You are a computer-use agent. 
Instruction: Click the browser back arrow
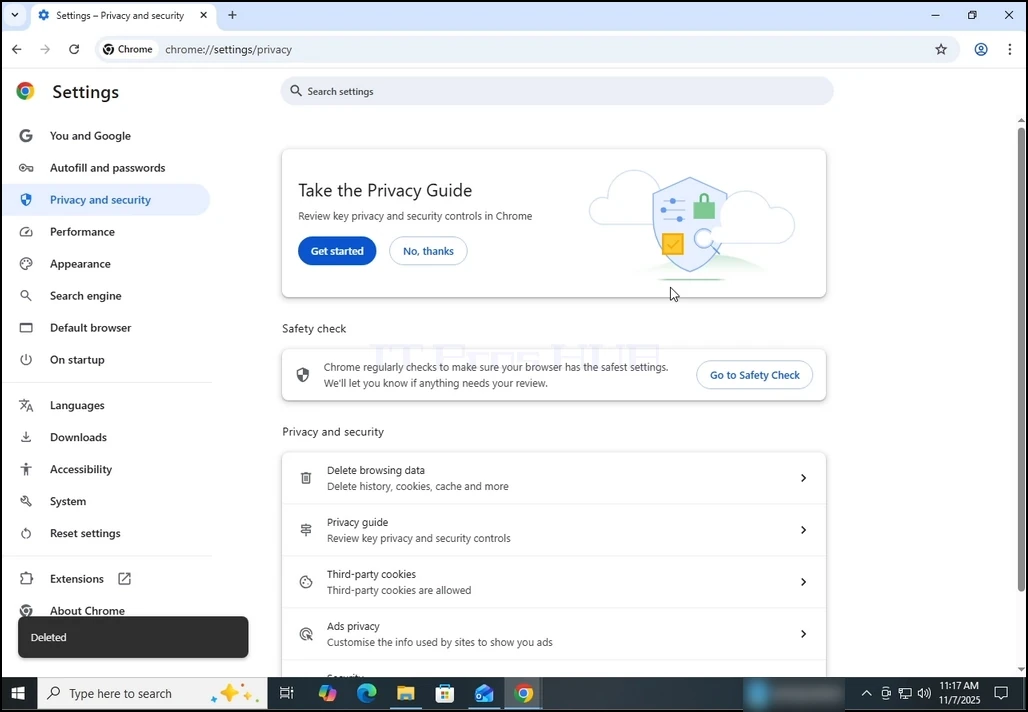coord(17,49)
